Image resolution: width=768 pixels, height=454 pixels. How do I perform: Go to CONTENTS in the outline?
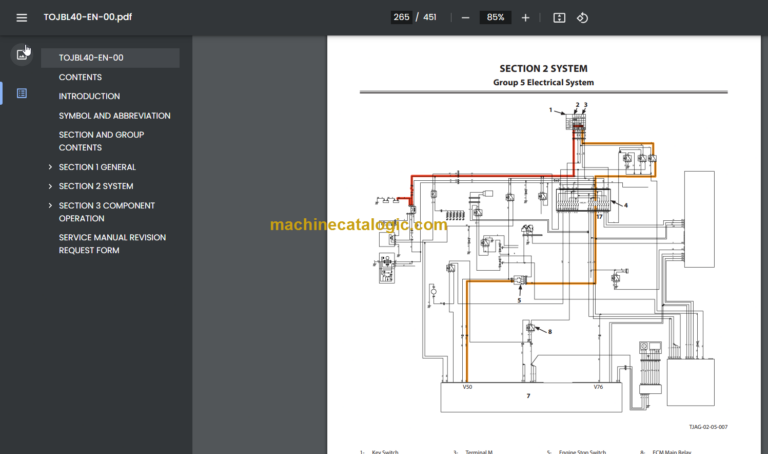coord(80,77)
